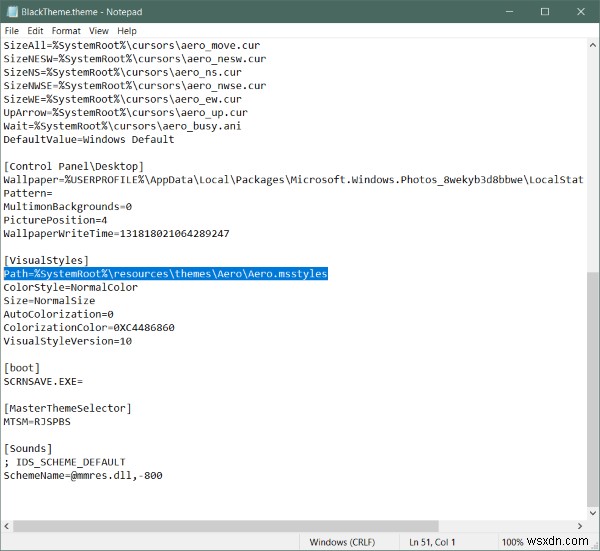600x551 pixels.
Task: Click the MTSM=RJSPBS line
Action: pos(37,422)
